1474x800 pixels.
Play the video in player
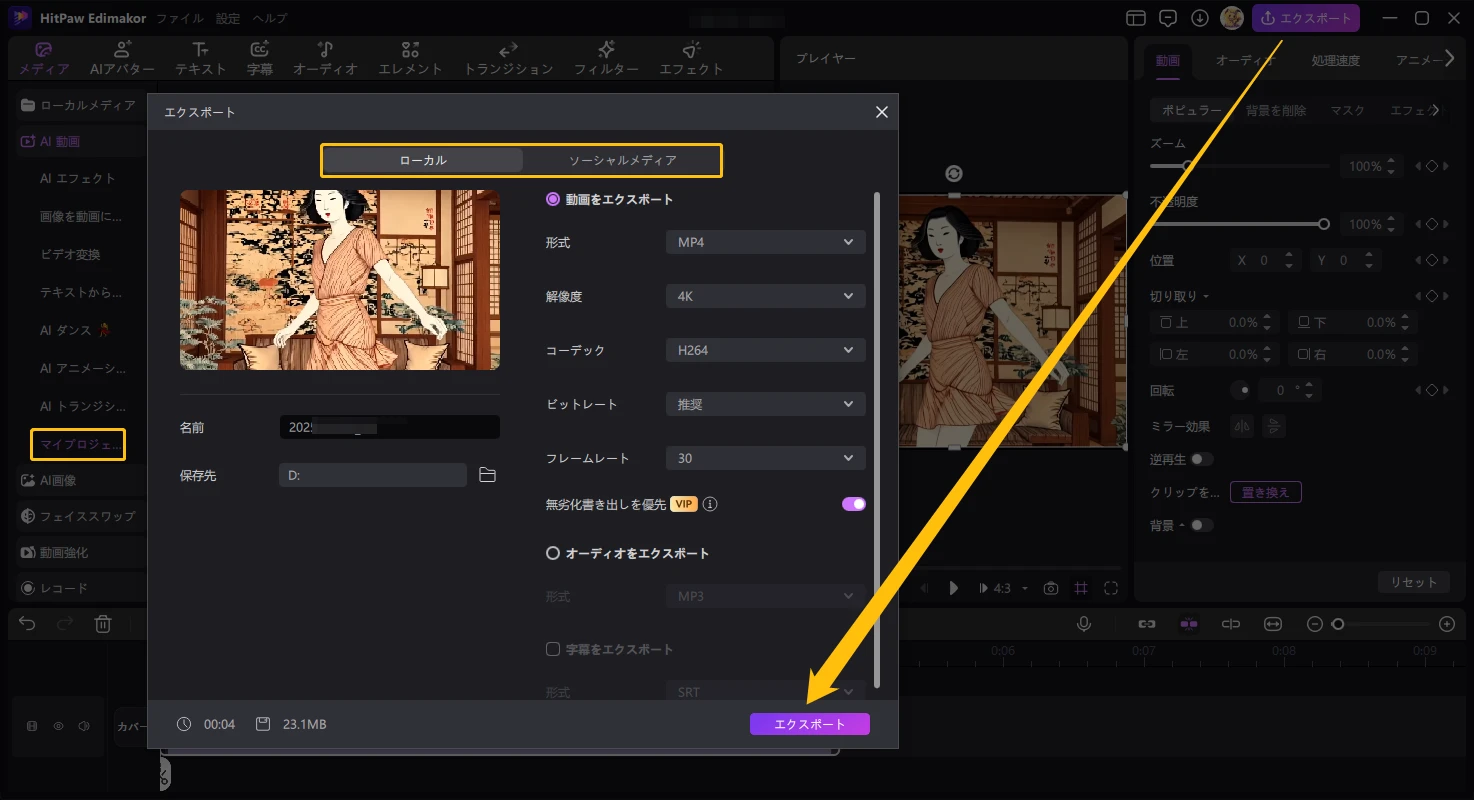(x=954, y=588)
